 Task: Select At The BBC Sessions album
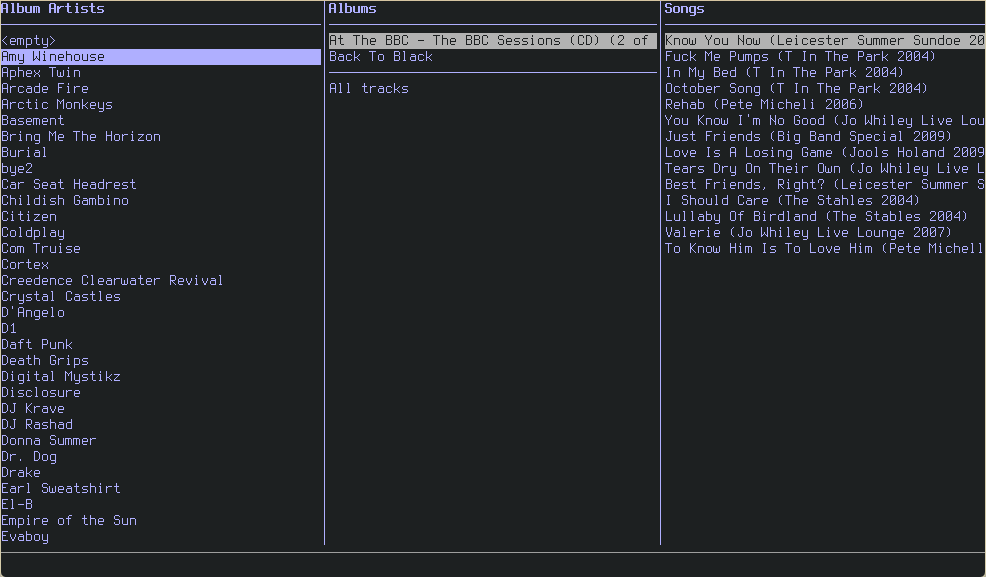point(492,40)
